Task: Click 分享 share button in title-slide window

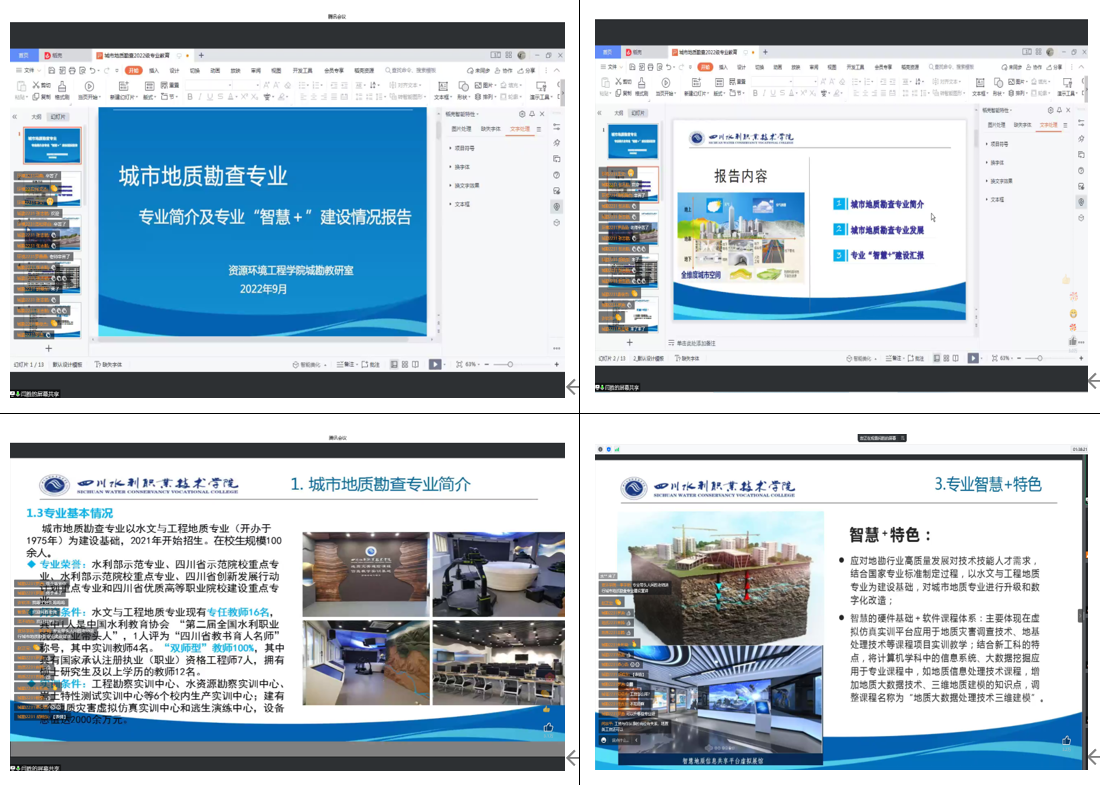Action: (528, 71)
